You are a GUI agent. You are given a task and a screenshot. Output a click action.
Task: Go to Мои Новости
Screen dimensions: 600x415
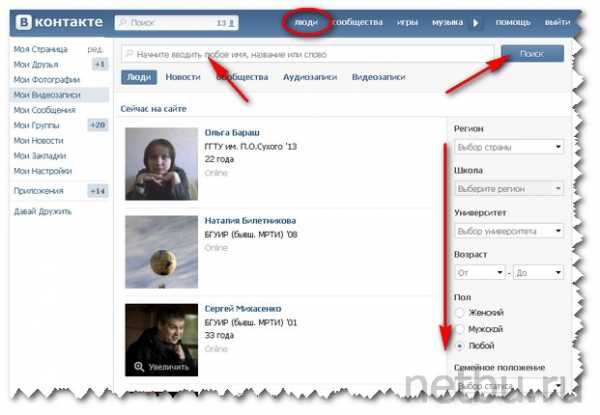point(38,140)
